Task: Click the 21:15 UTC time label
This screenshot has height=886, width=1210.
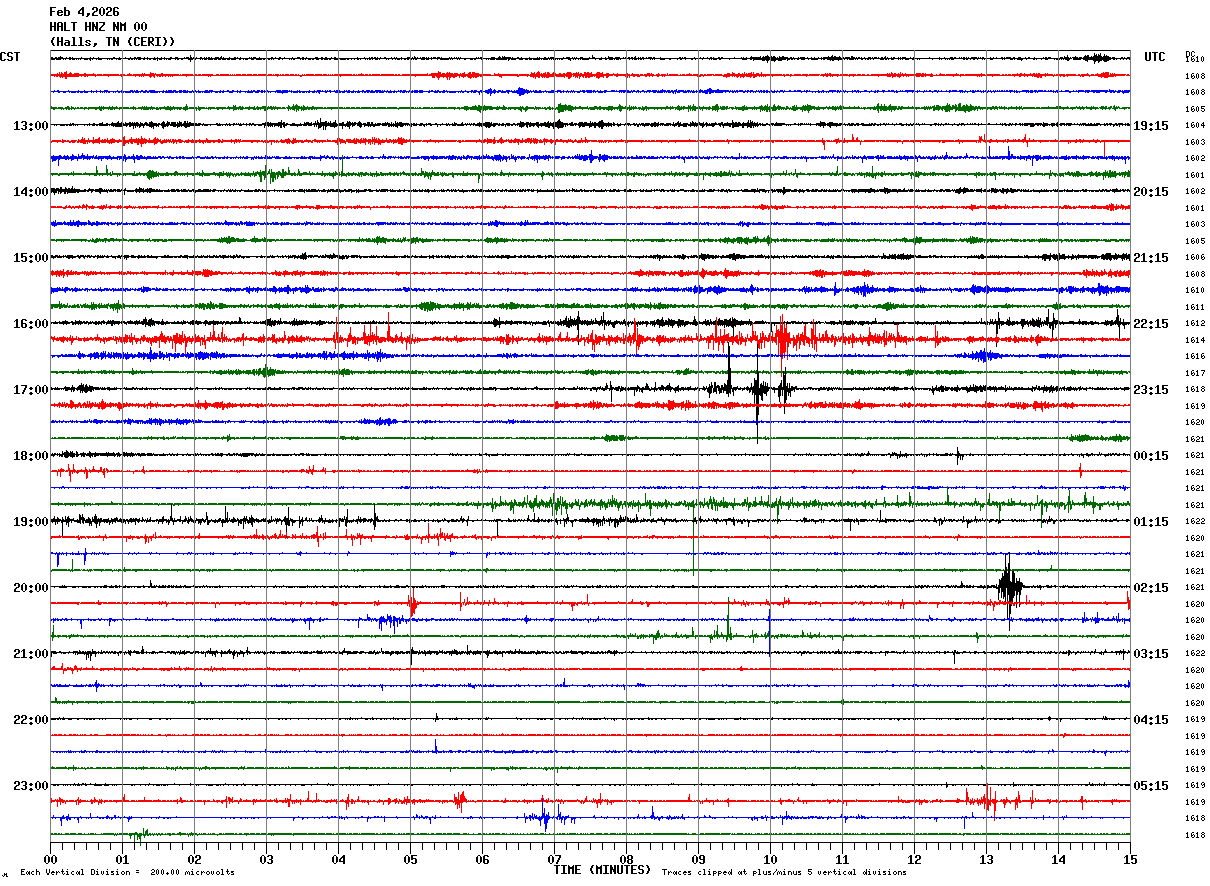Action: (x=1151, y=258)
